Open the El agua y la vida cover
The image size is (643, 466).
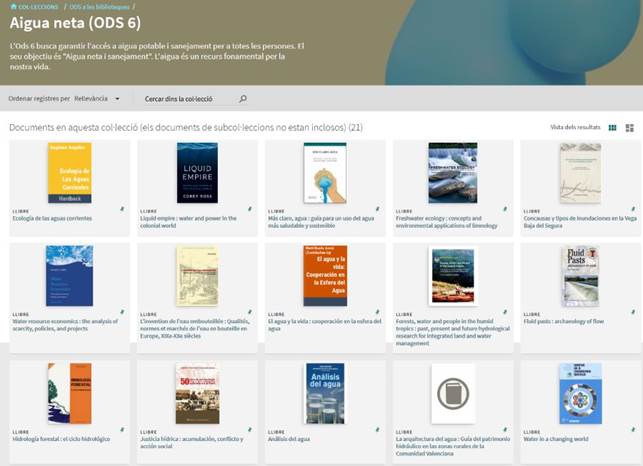click(325, 275)
